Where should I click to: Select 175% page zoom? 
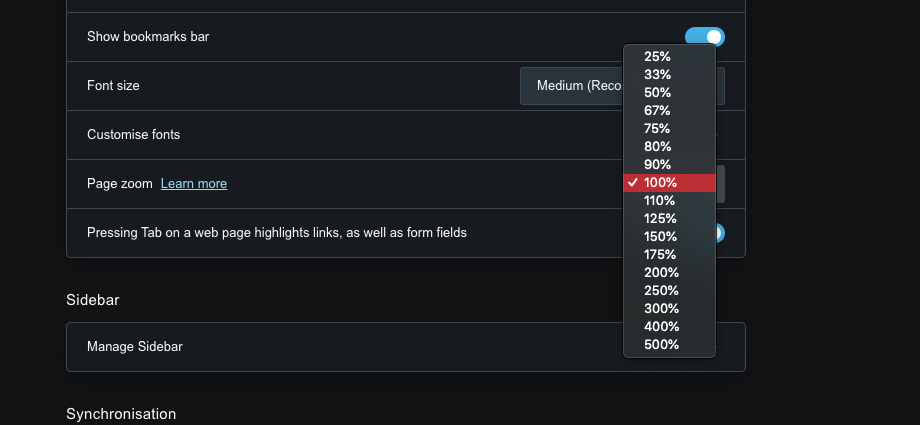[x=661, y=255]
